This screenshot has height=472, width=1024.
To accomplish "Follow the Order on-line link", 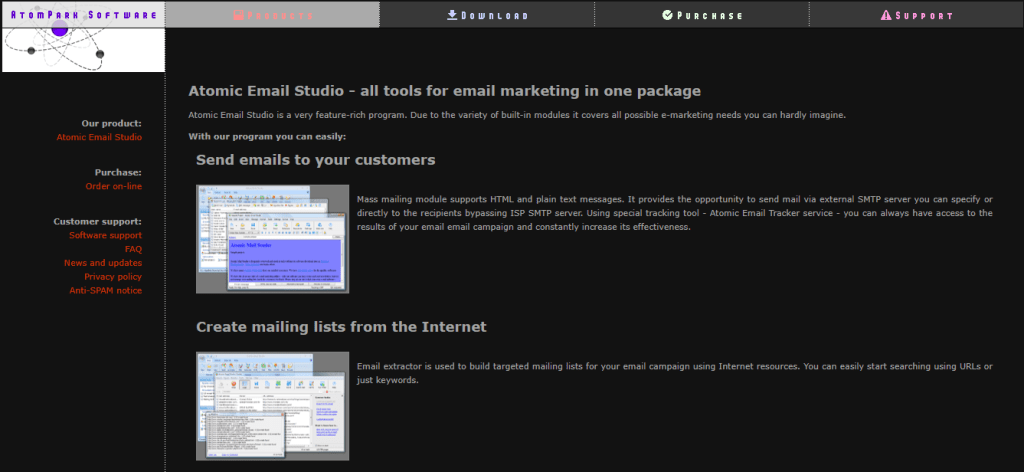I will [114, 186].
